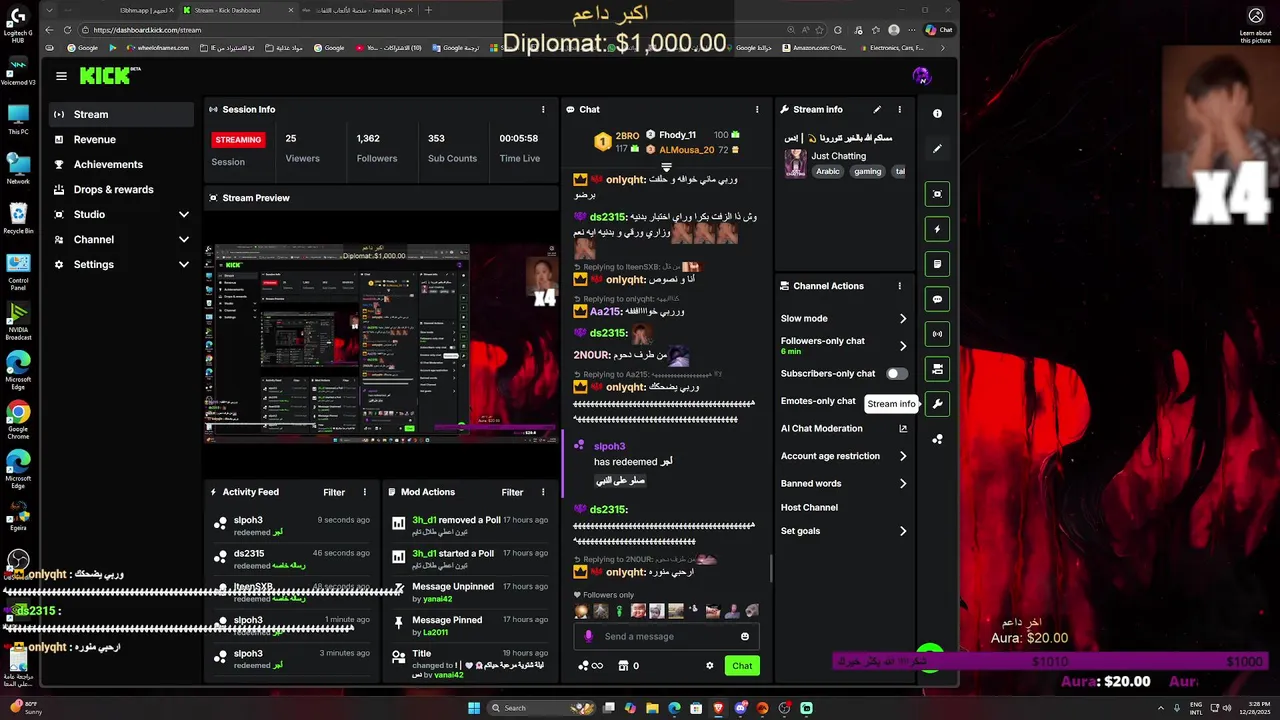Open Mod Actions options menu
The height and width of the screenshot is (720, 1280).
543,492
